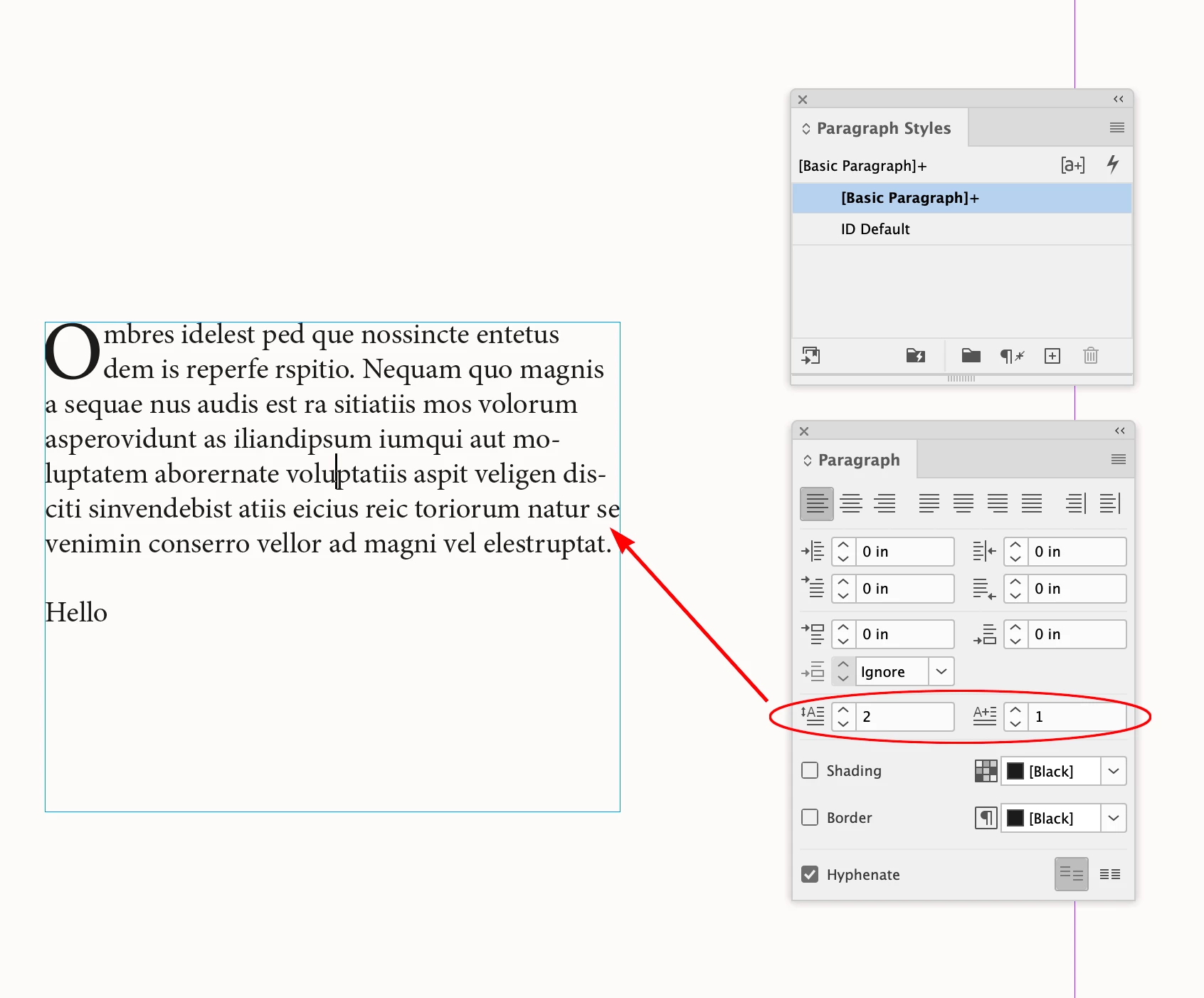This screenshot has width=1204, height=998.
Task: Open the Border color [Black] dropdown
Action: click(1114, 818)
